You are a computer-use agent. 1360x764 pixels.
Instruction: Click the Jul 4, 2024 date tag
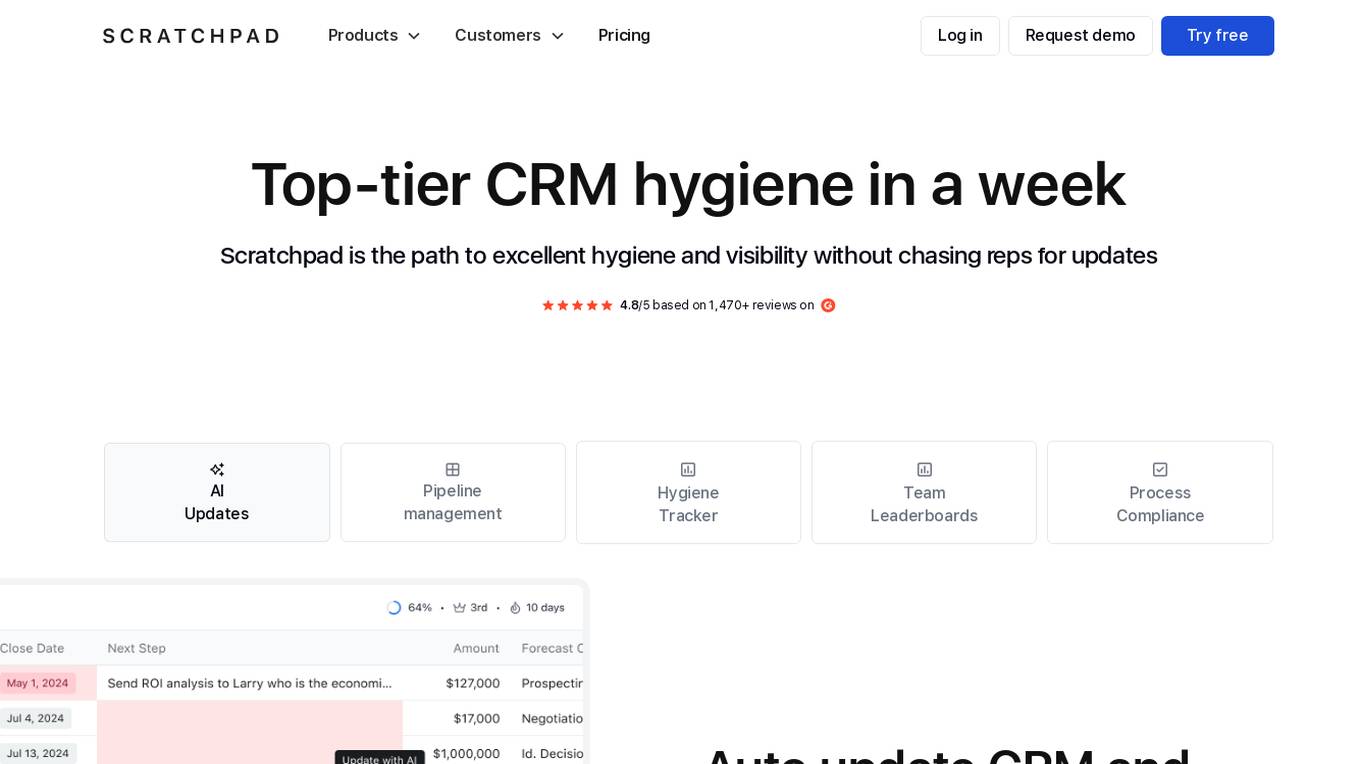pyautogui.click(x=35, y=718)
